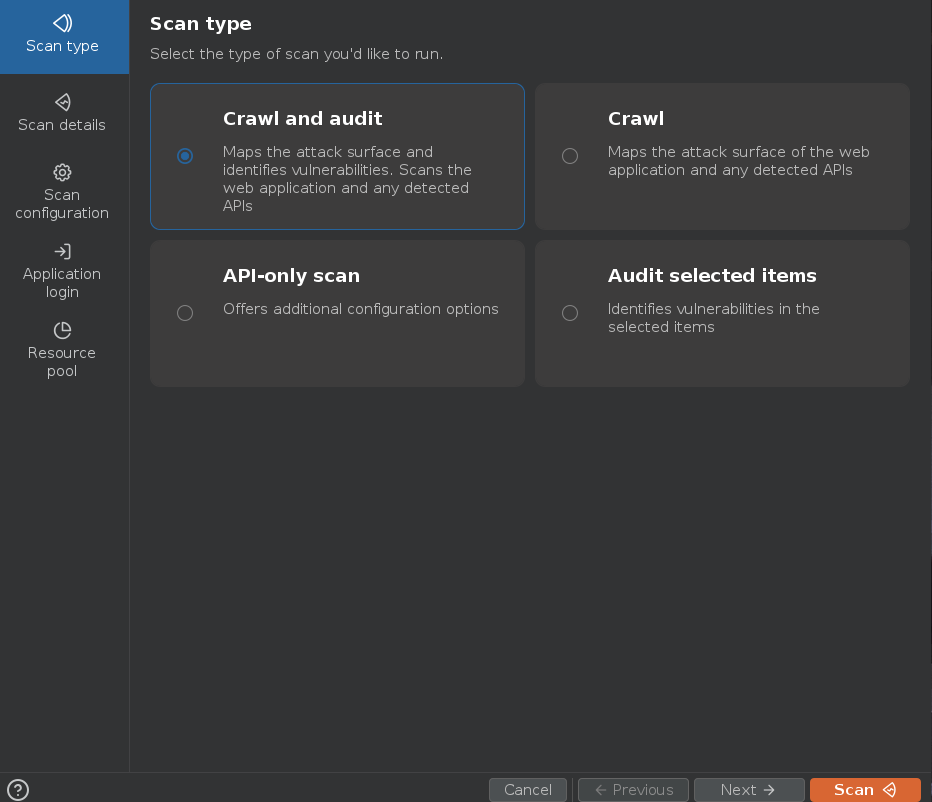The image size is (932, 802).
Task: Click the Previous button
Action: pyautogui.click(x=633, y=790)
